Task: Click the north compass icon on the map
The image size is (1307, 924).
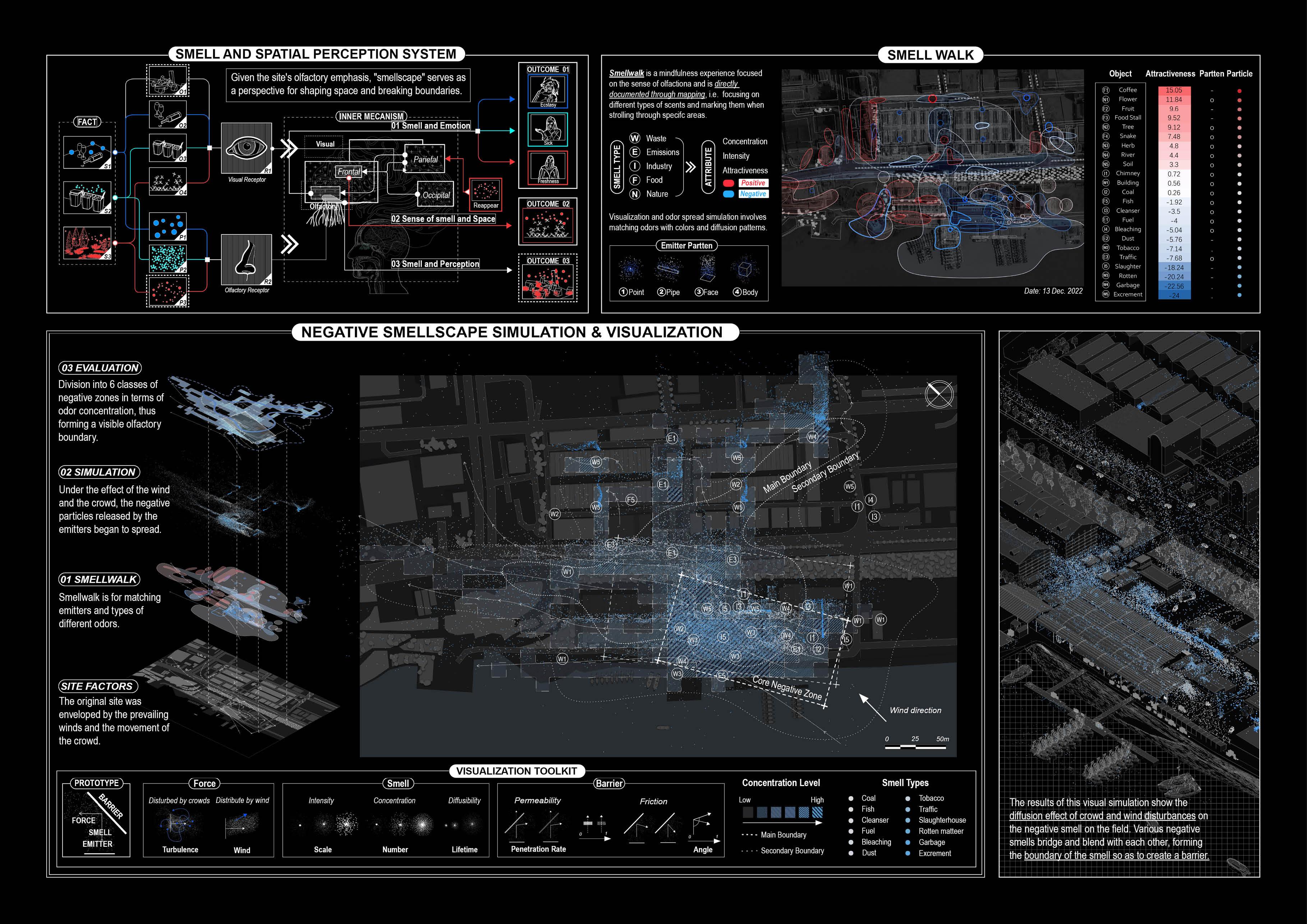Action: point(939,394)
